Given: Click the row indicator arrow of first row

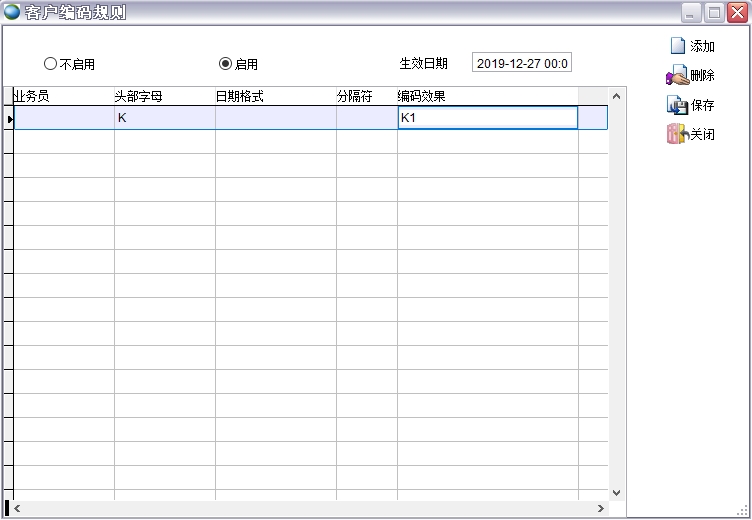Looking at the screenshot, I should [x=9, y=119].
